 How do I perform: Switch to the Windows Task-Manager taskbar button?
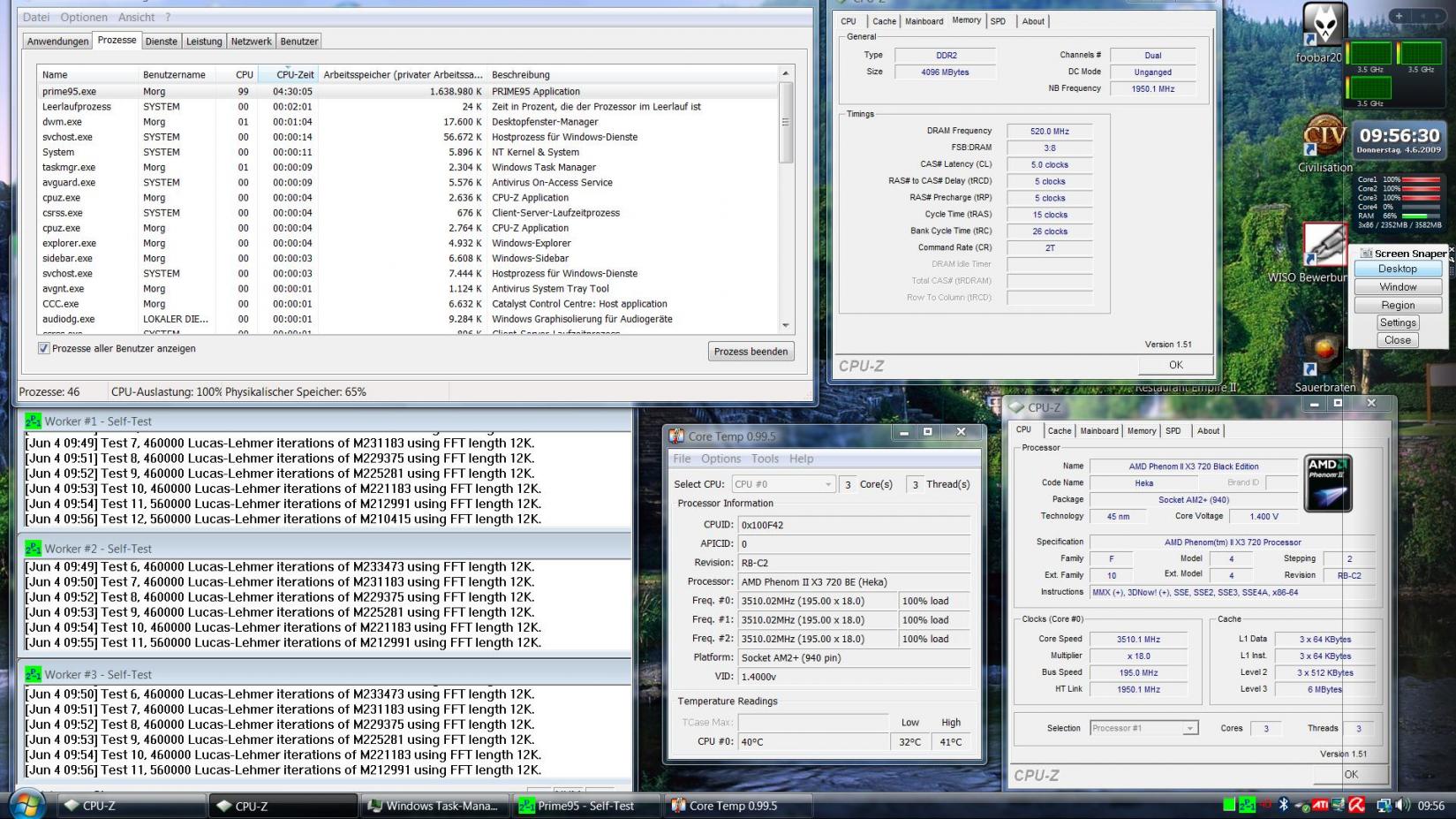tap(434, 806)
